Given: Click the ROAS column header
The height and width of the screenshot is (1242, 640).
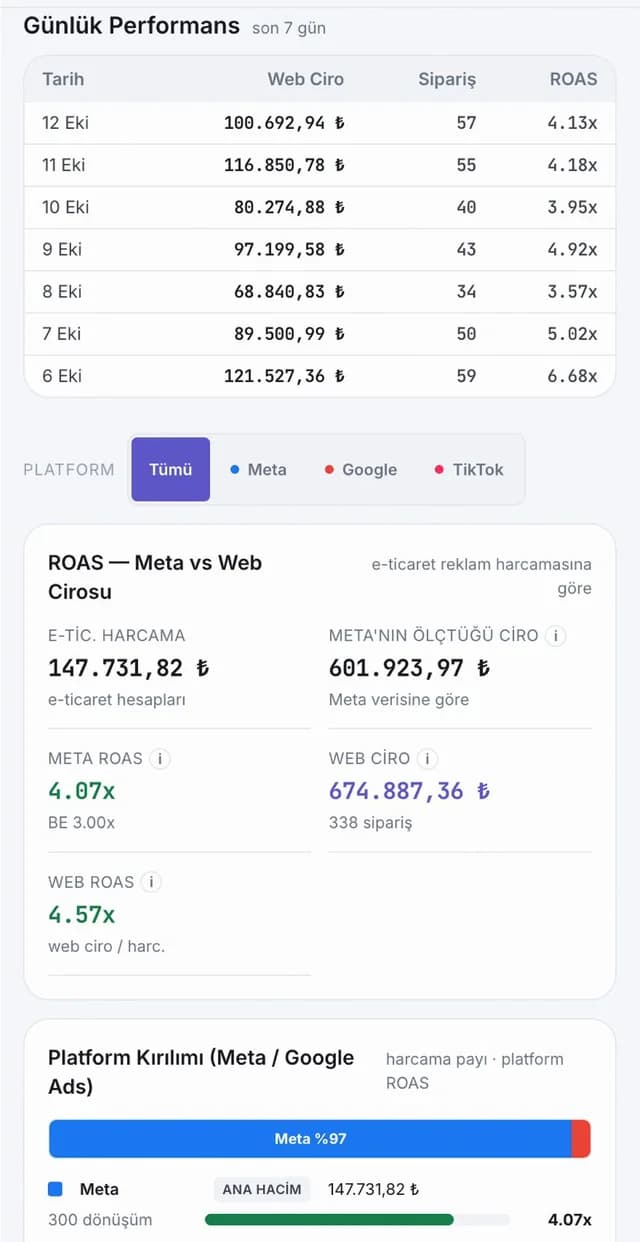Looking at the screenshot, I should 573,79.
